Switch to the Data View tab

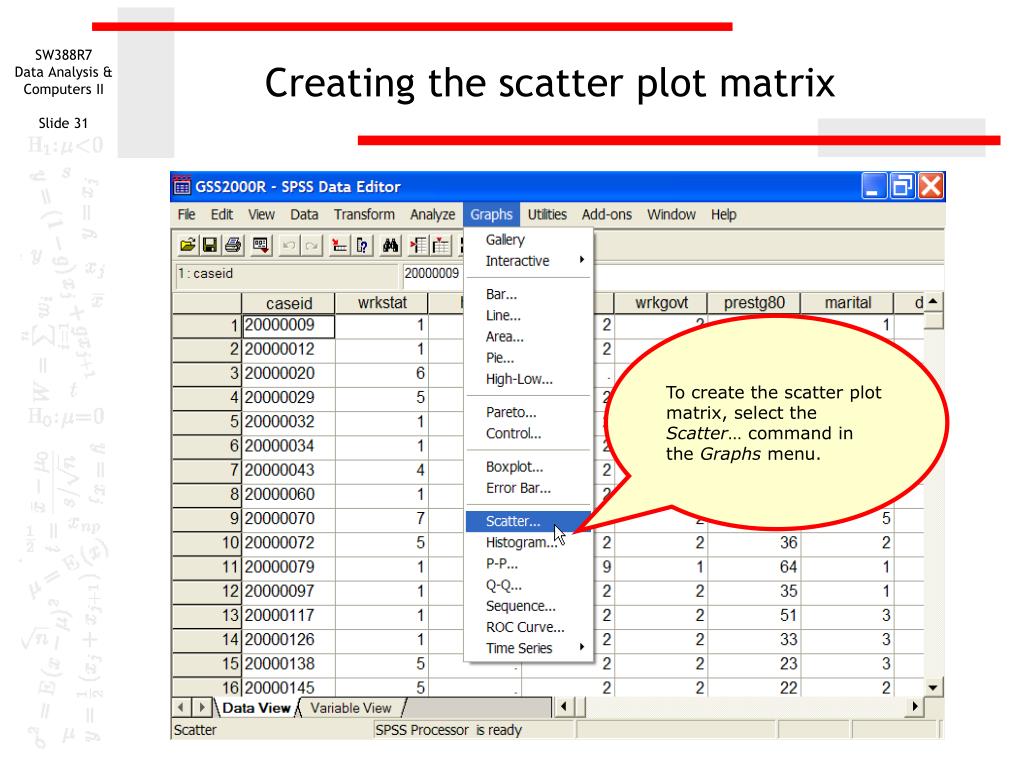point(256,708)
